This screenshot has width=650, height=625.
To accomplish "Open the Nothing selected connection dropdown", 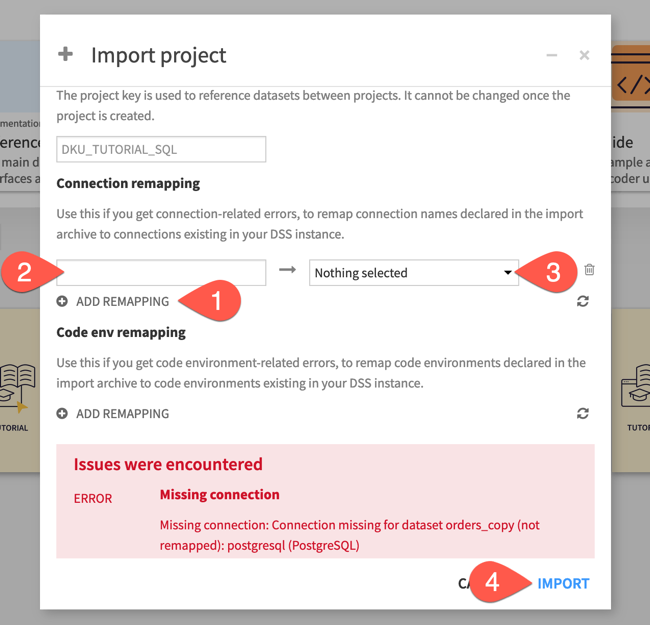I will (x=414, y=272).
